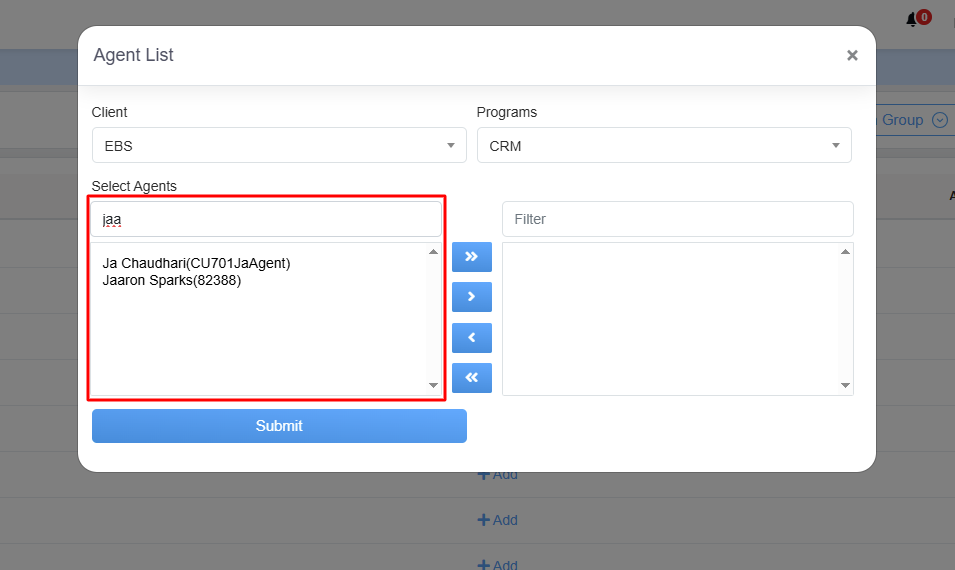Close the Agent List dialog
955x570 pixels.
point(852,56)
